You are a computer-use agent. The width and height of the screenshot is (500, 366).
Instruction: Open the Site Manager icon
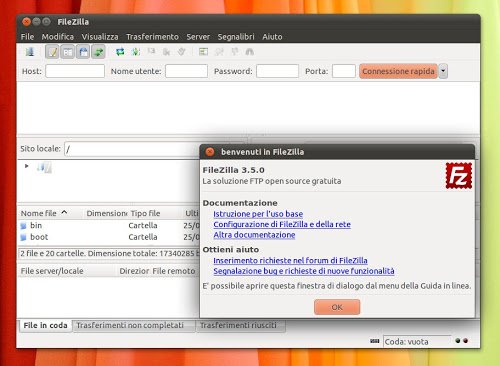pyautogui.click(x=30, y=52)
